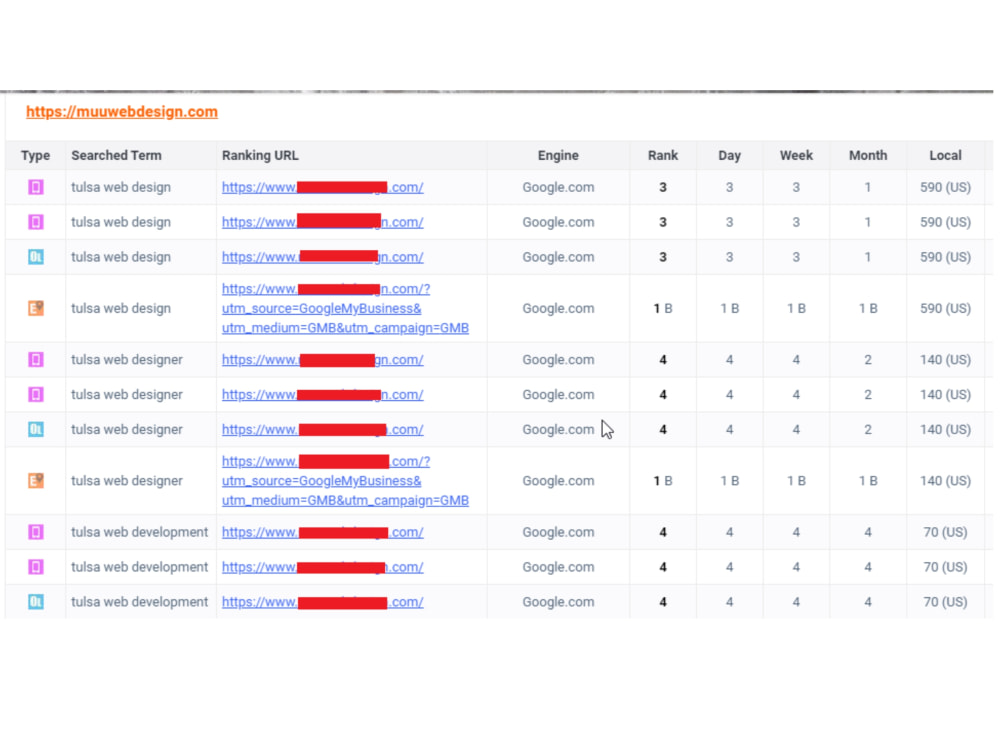Select the bold '1 B' Rank cell for tulsa web designer
1000x750 pixels.
click(663, 480)
